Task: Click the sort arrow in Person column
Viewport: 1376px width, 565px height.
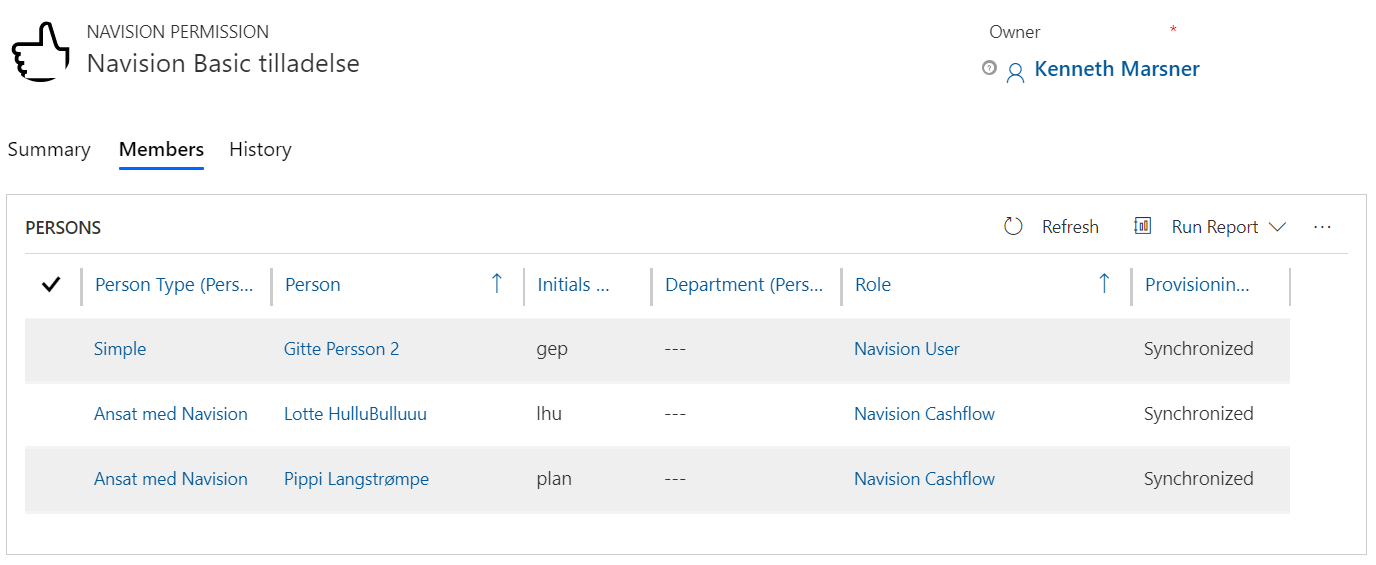Action: point(496,284)
